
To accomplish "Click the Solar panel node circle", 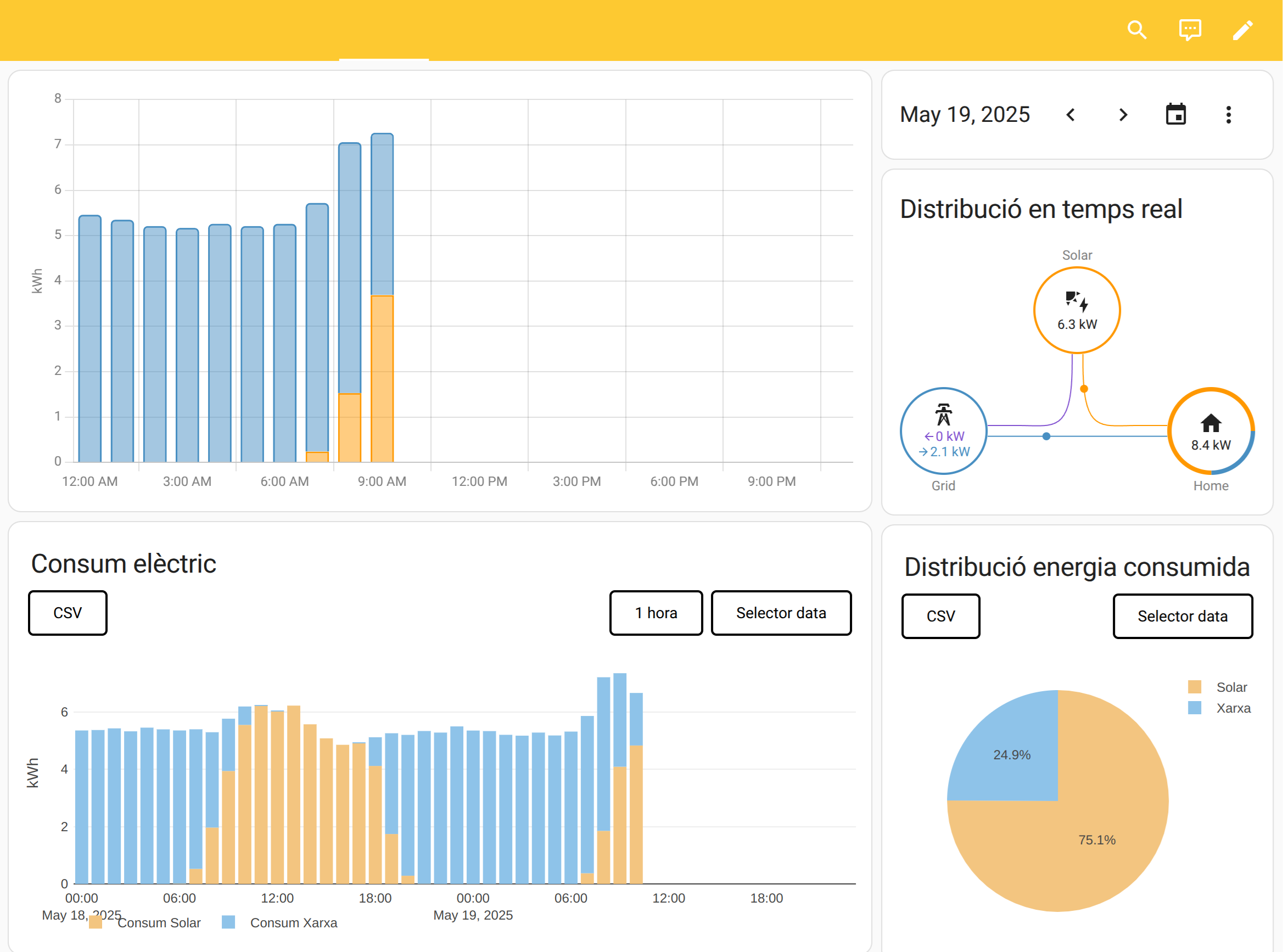I will 1076,310.
